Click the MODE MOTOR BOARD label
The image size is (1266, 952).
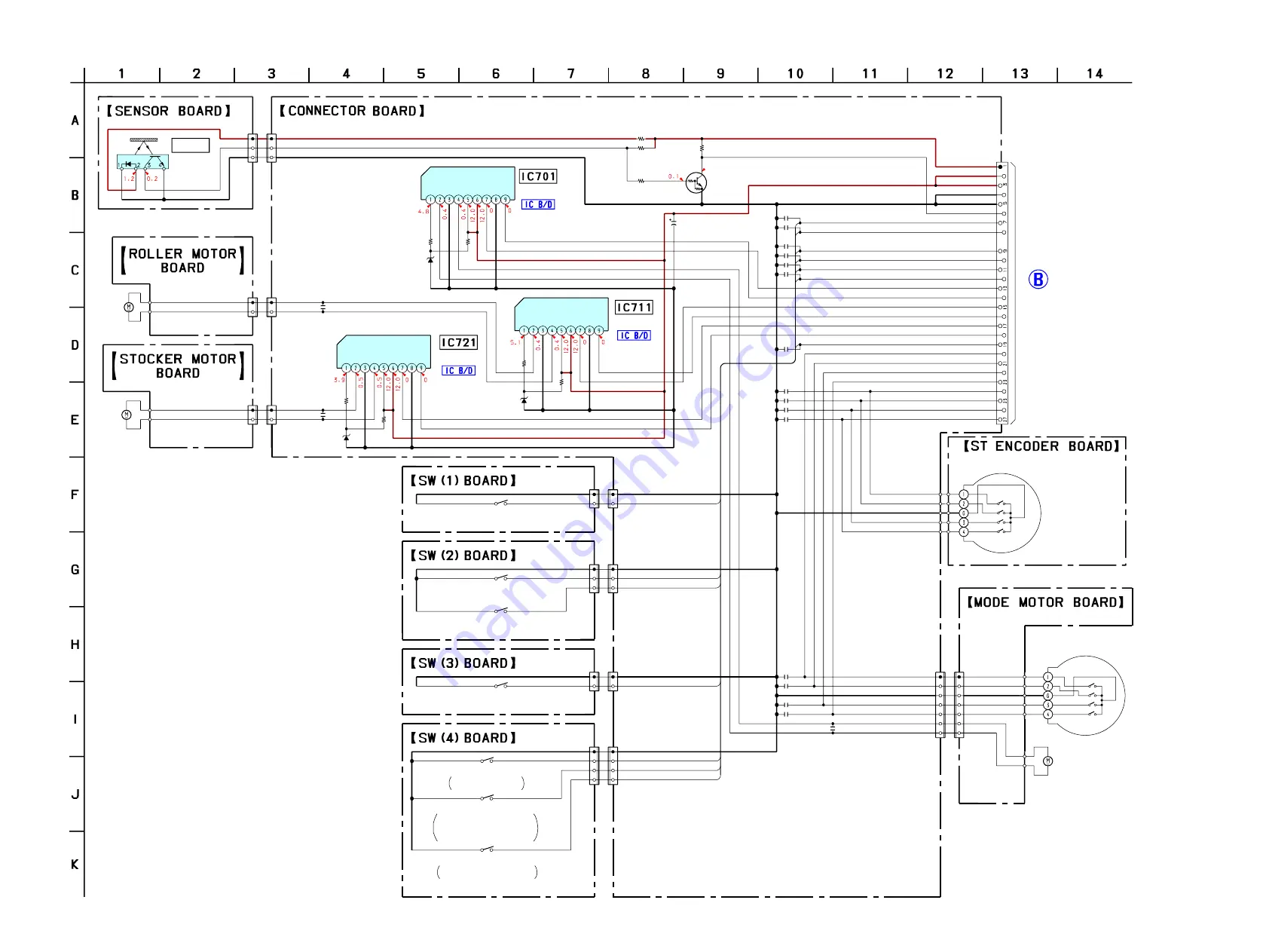1046,602
